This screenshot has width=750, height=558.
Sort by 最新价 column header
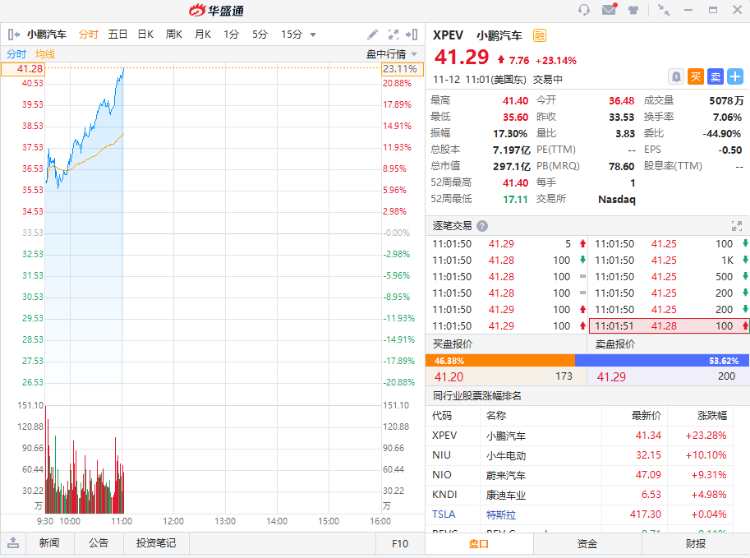pos(646,416)
